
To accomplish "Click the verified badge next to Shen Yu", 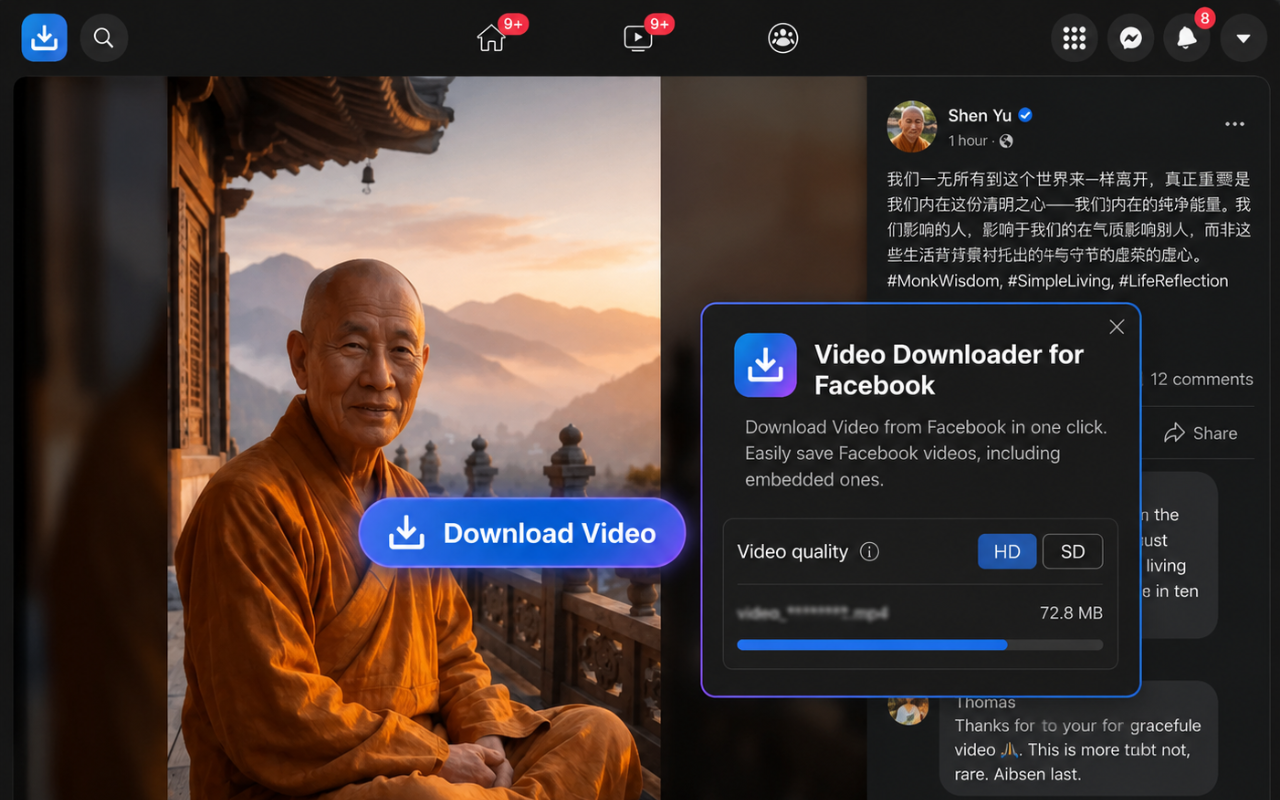I will coord(1025,116).
